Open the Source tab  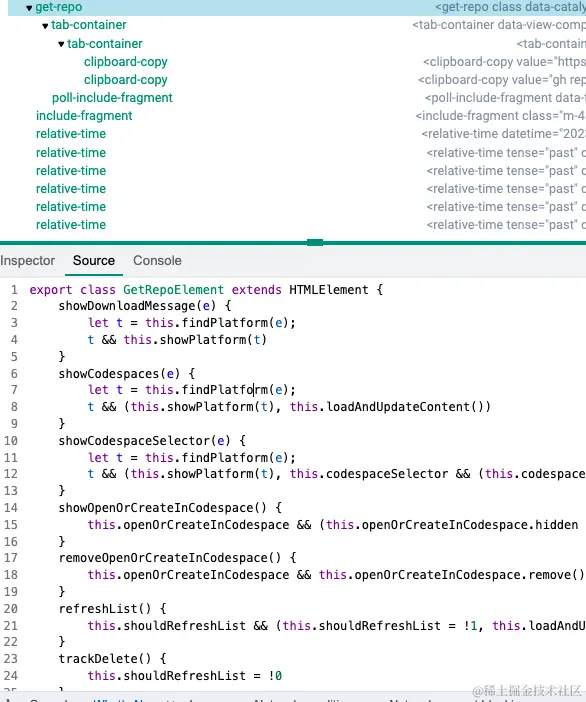pyautogui.click(x=94, y=261)
